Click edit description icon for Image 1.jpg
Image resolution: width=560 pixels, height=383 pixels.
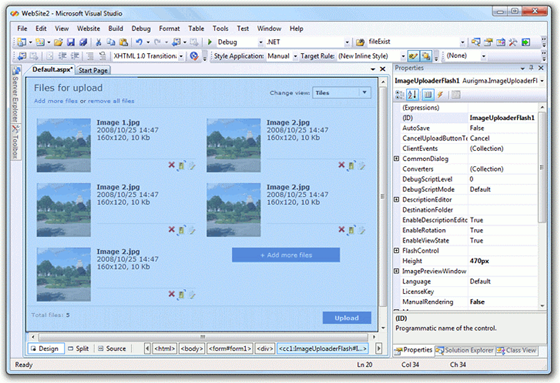[191, 165]
